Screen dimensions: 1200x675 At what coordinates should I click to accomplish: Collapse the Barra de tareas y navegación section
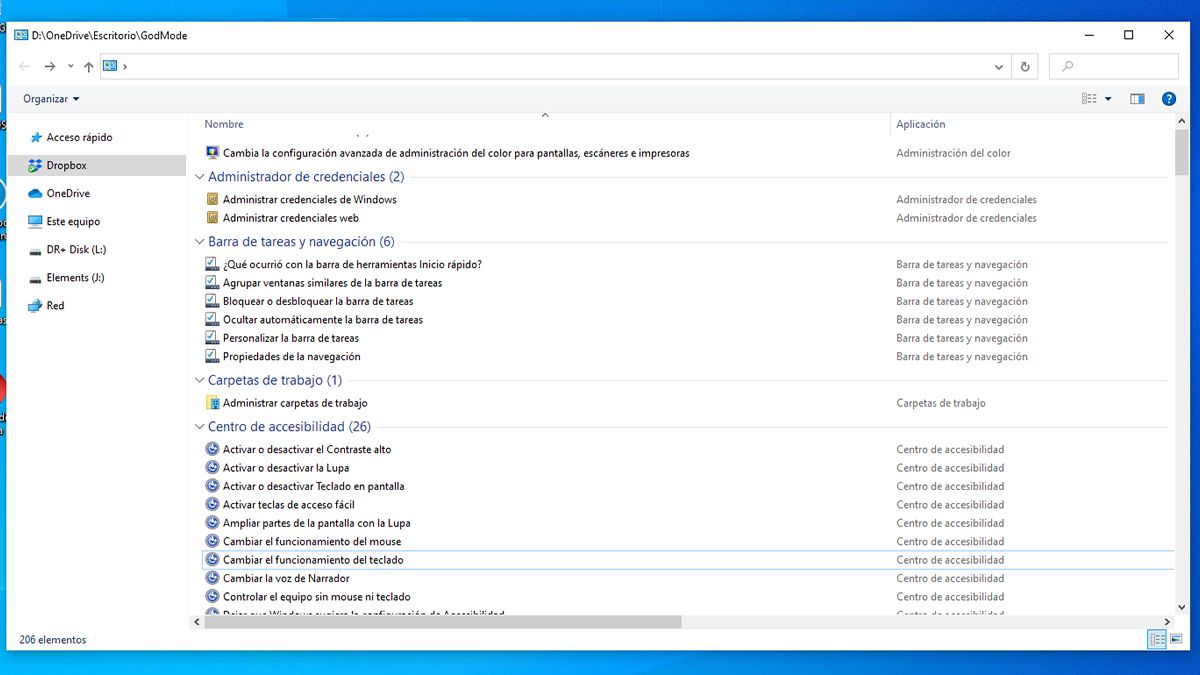199,241
